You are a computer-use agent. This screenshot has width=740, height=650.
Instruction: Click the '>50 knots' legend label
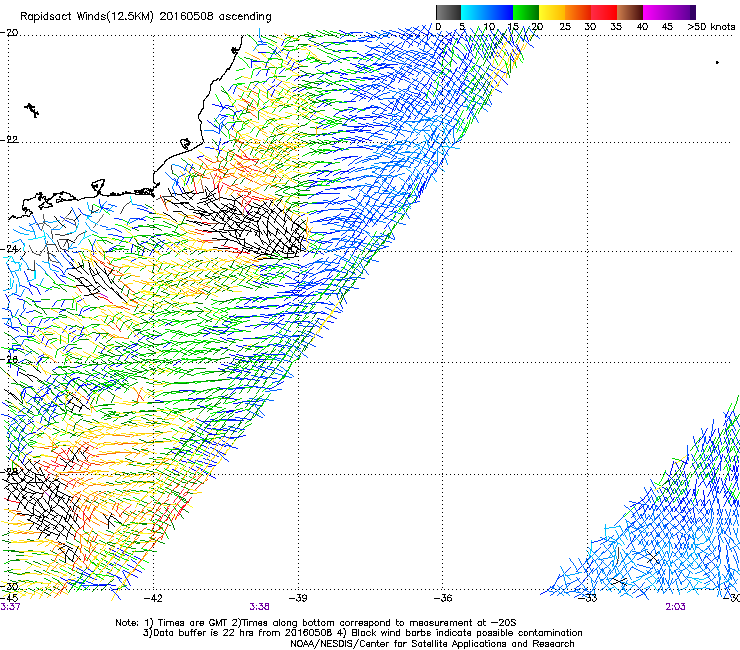coord(711,27)
